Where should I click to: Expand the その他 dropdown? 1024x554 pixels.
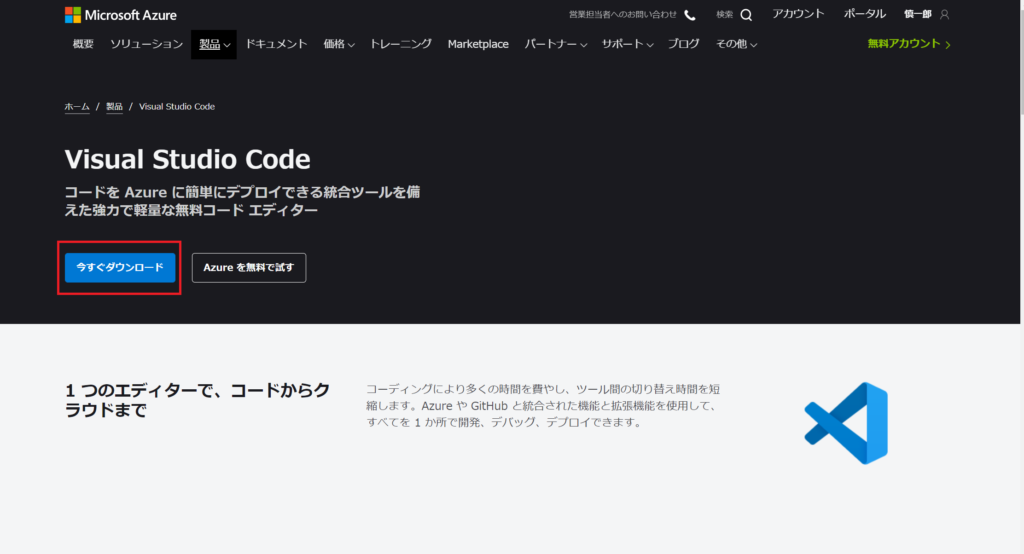pyautogui.click(x=736, y=44)
